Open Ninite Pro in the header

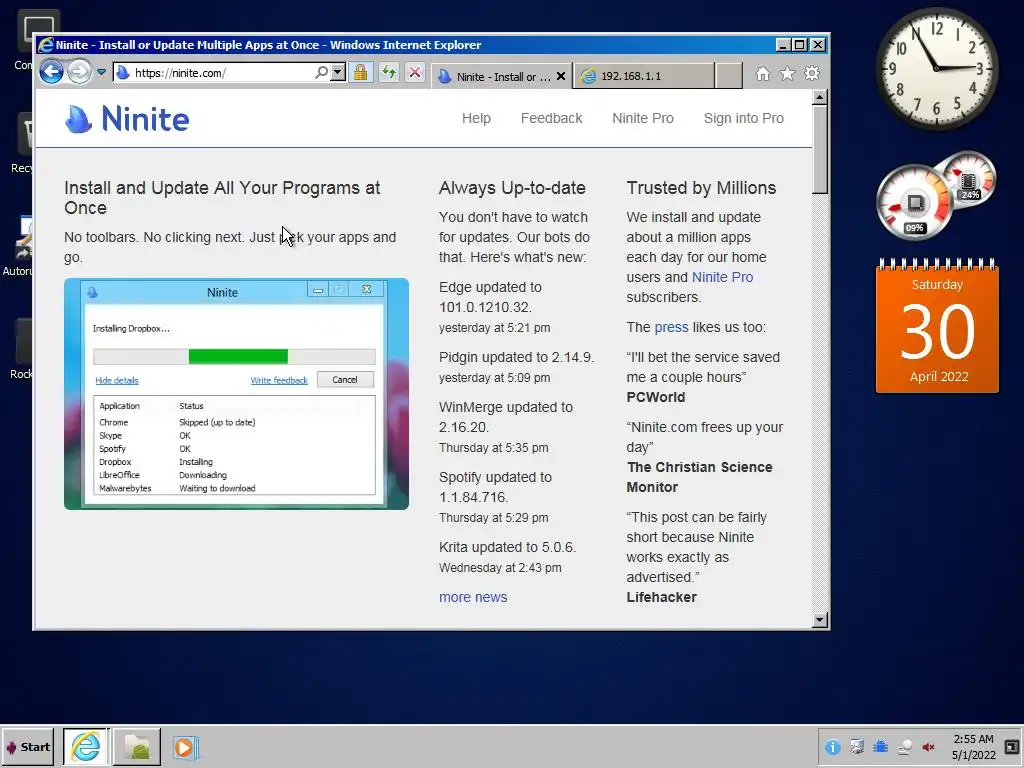(x=643, y=118)
